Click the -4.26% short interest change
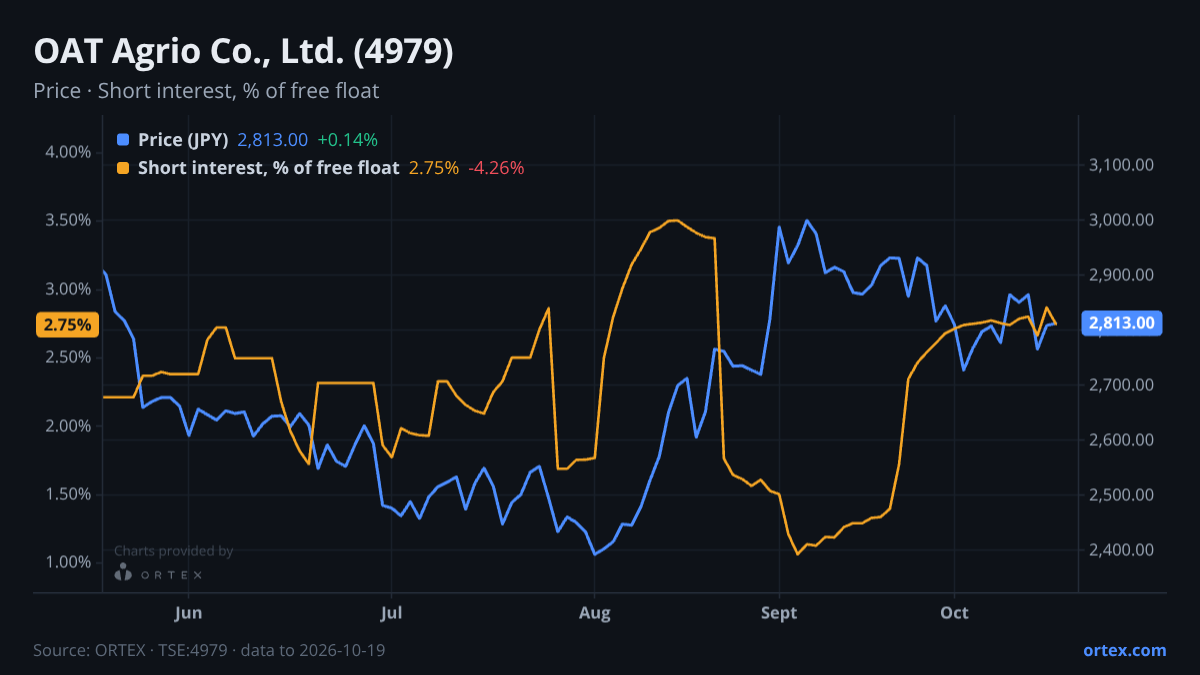The width and height of the screenshot is (1200, 675). click(496, 168)
